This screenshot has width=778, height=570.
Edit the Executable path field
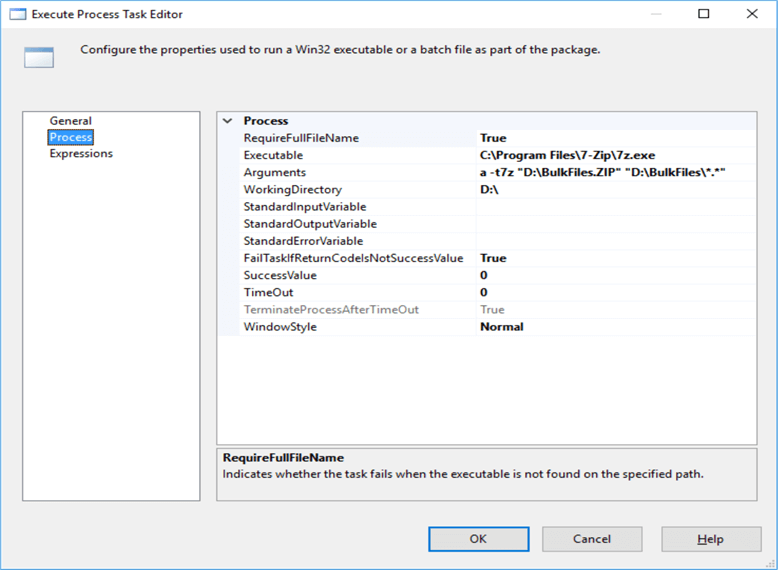pyautogui.click(x=615, y=155)
